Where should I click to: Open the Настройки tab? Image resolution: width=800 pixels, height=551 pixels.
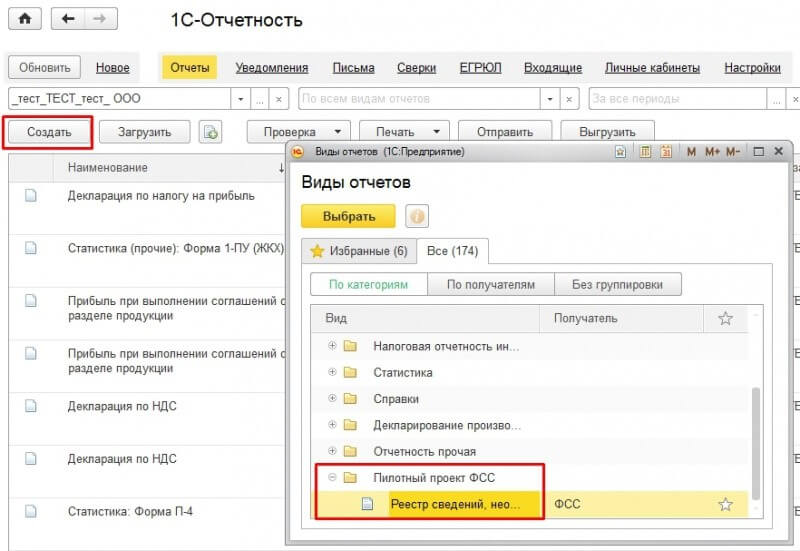coord(753,68)
